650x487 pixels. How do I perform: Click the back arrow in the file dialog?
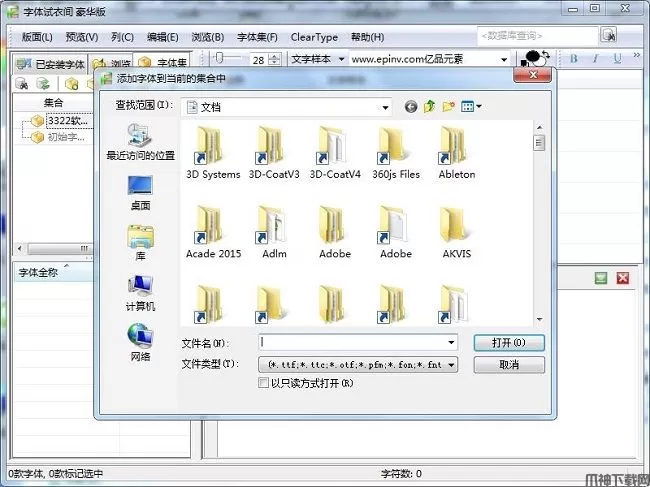click(410, 107)
